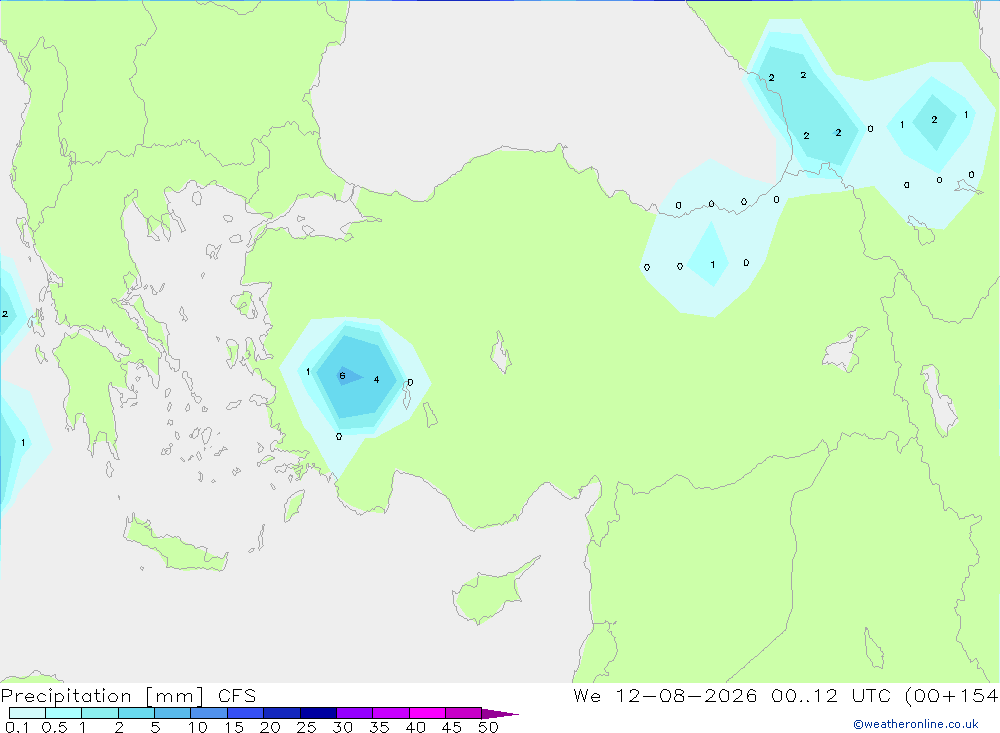Choose the 20–25 mm dark blue swatch
The image size is (1000, 733).
click(x=281, y=713)
